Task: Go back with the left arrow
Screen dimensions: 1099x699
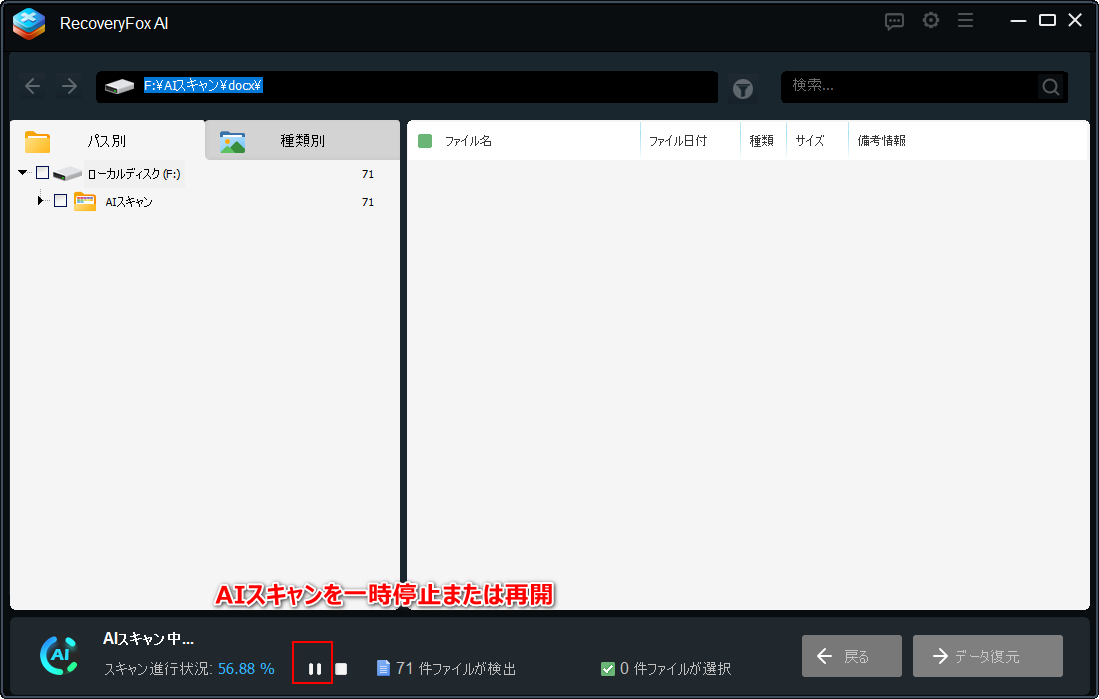Action: 32,86
